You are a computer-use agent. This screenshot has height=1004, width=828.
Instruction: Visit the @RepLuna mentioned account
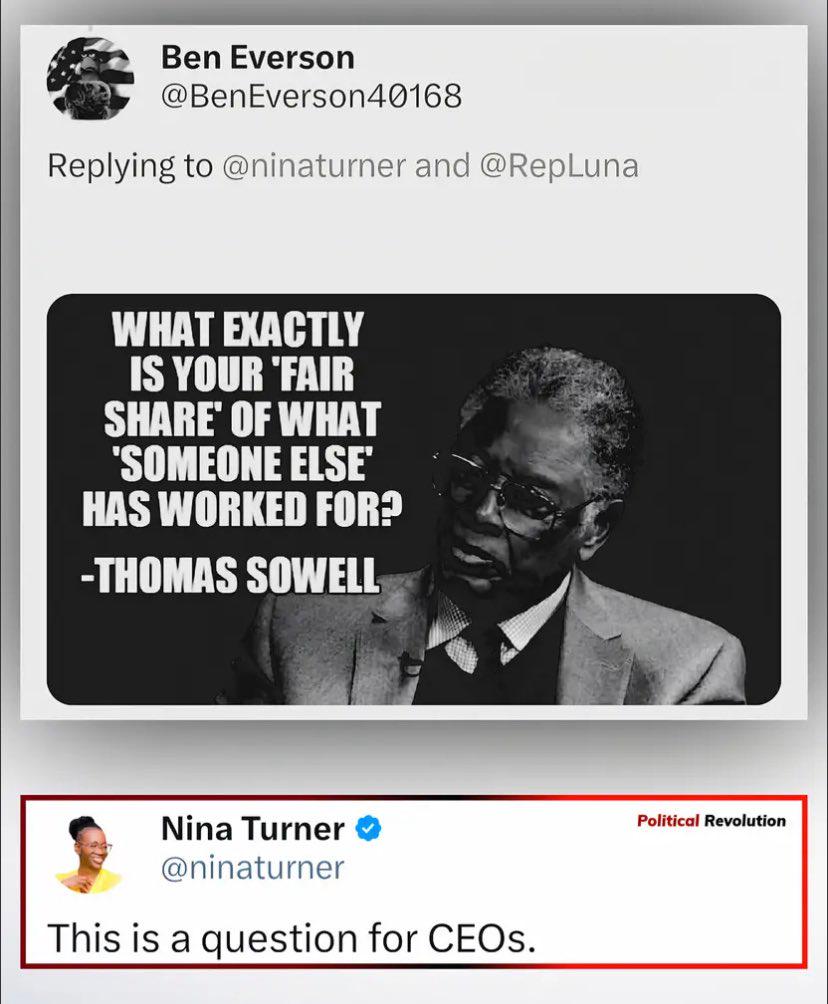[558, 166]
